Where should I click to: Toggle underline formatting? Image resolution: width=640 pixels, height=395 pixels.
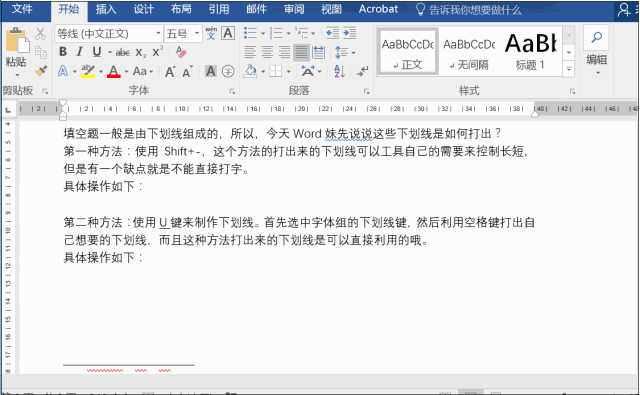tap(97, 52)
